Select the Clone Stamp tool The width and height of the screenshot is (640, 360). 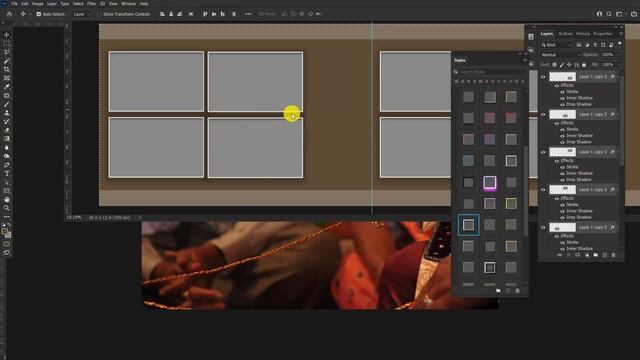click(7, 113)
